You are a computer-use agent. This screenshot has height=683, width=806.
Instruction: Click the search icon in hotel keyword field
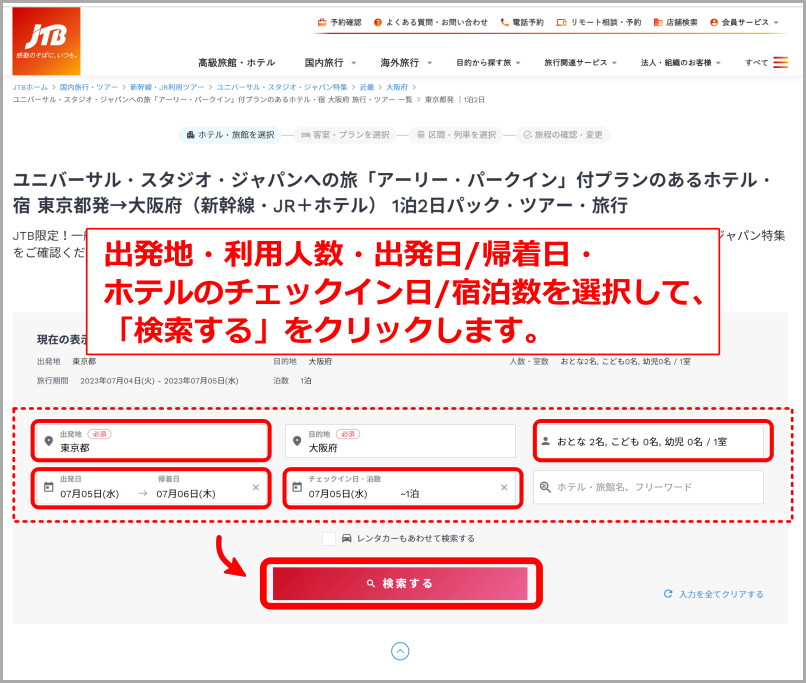(545, 487)
